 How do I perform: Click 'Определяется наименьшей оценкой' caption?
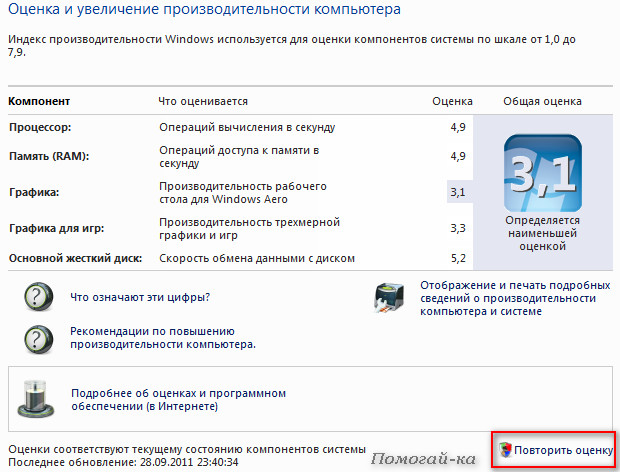pos(542,233)
